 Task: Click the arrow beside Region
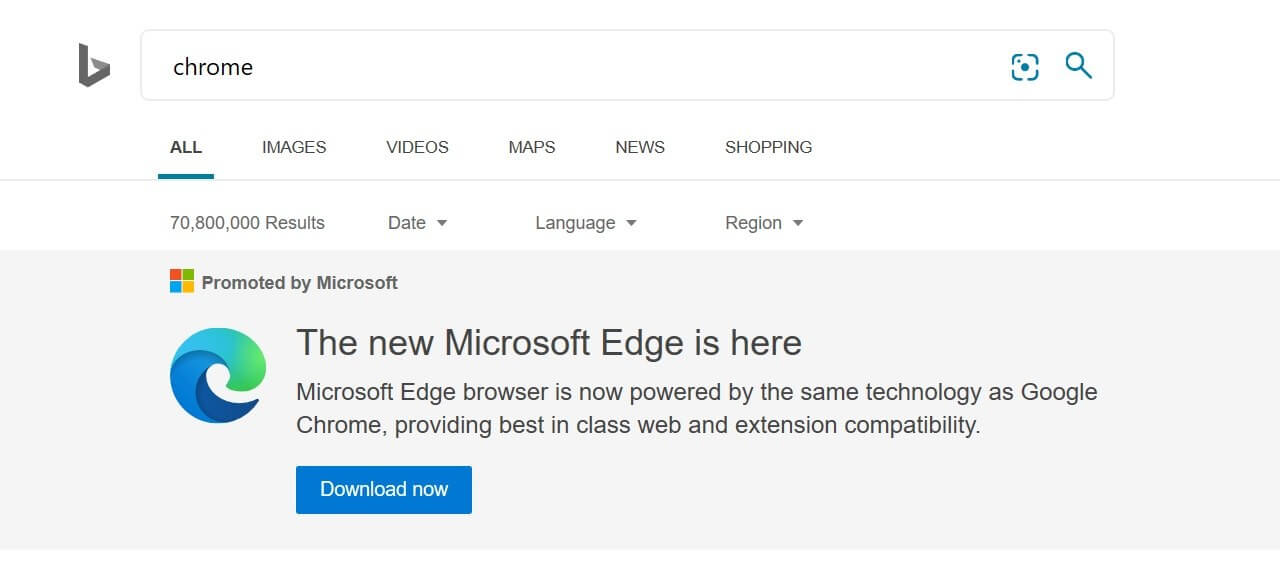point(798,223)
